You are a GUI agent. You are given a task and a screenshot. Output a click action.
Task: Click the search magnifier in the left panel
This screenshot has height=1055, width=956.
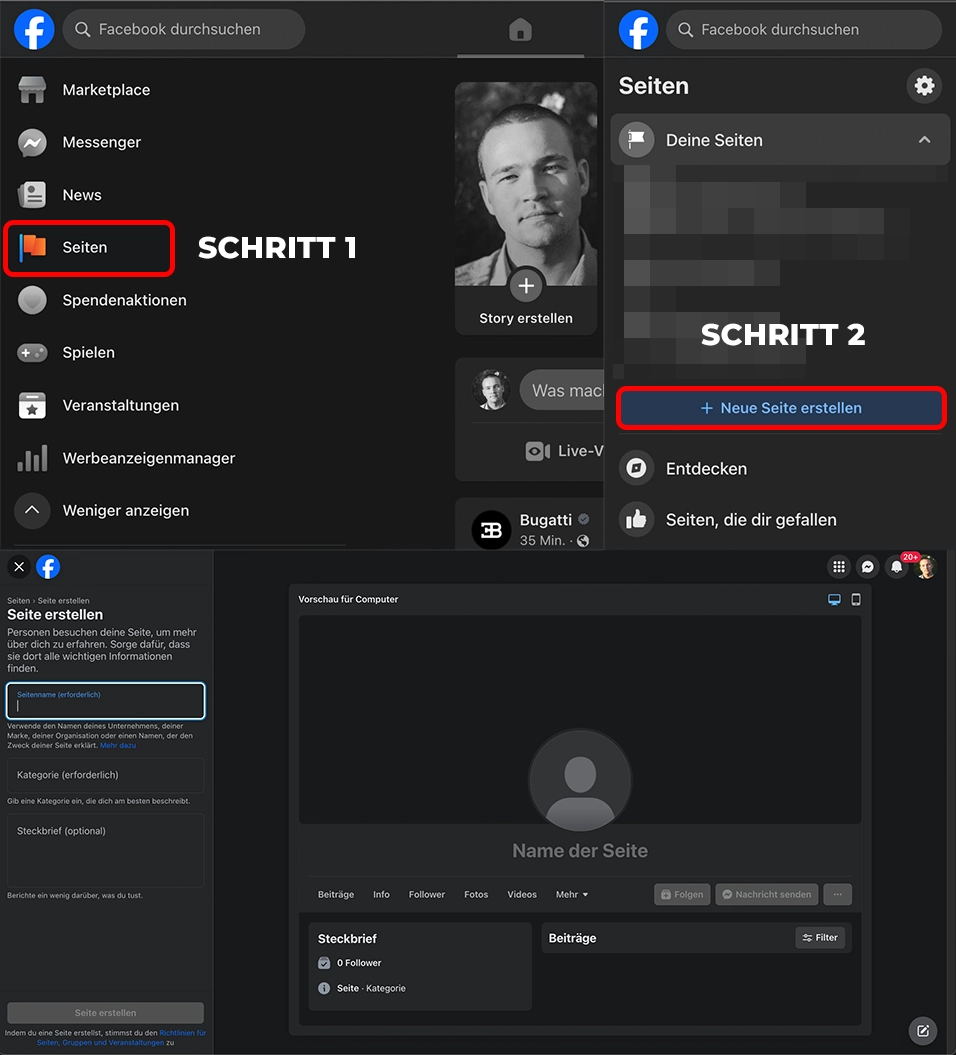(x=83, y=29)
